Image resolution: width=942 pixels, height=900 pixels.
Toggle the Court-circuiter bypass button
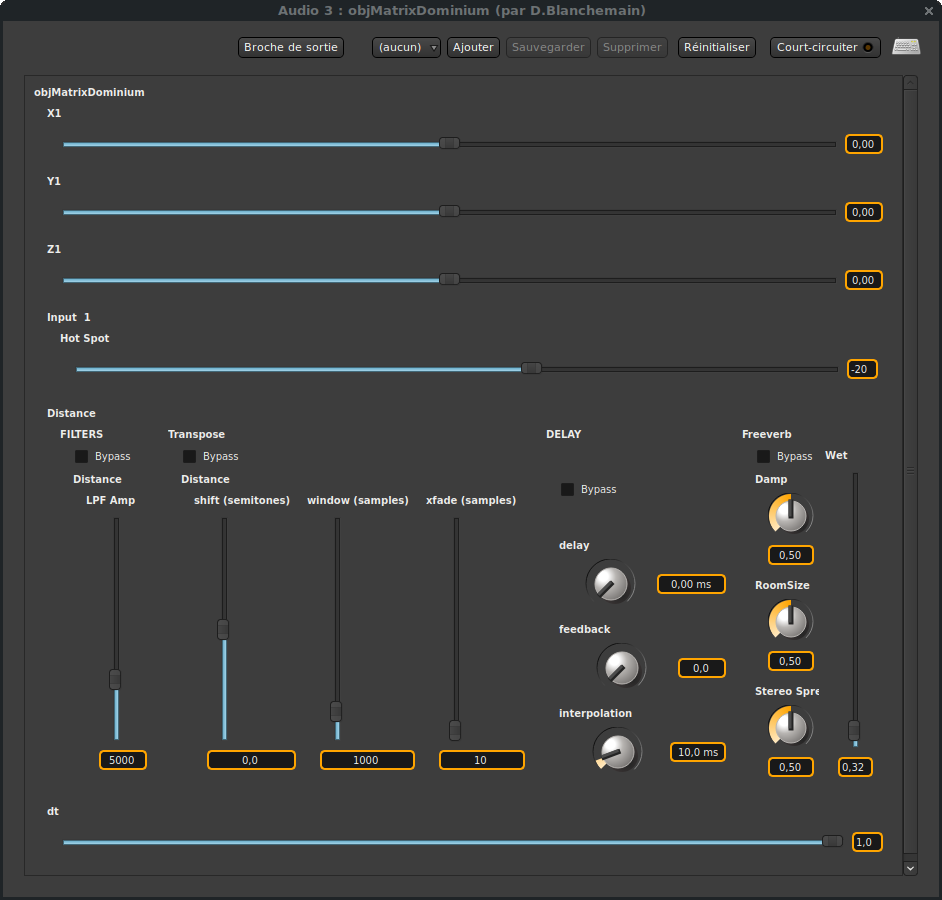pos(825,47)
